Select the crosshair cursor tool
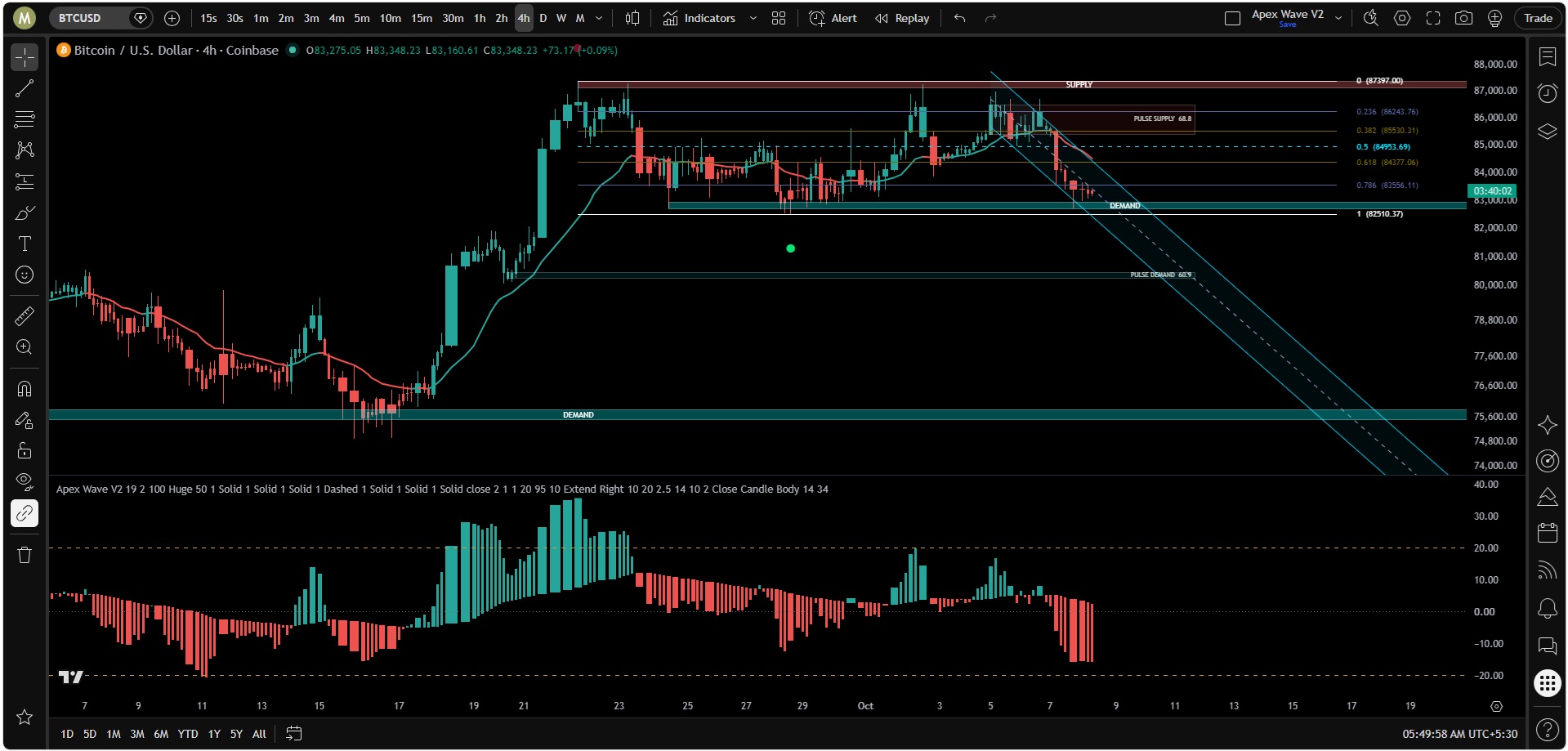The image size is (1568, 751). pyautogui.click(x=25, y=57)
